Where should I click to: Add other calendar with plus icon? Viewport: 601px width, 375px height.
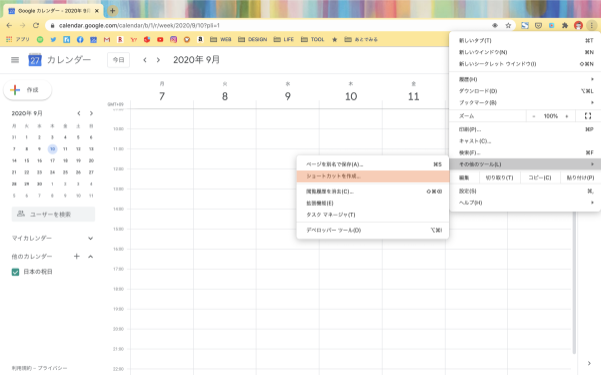(77, 256)
